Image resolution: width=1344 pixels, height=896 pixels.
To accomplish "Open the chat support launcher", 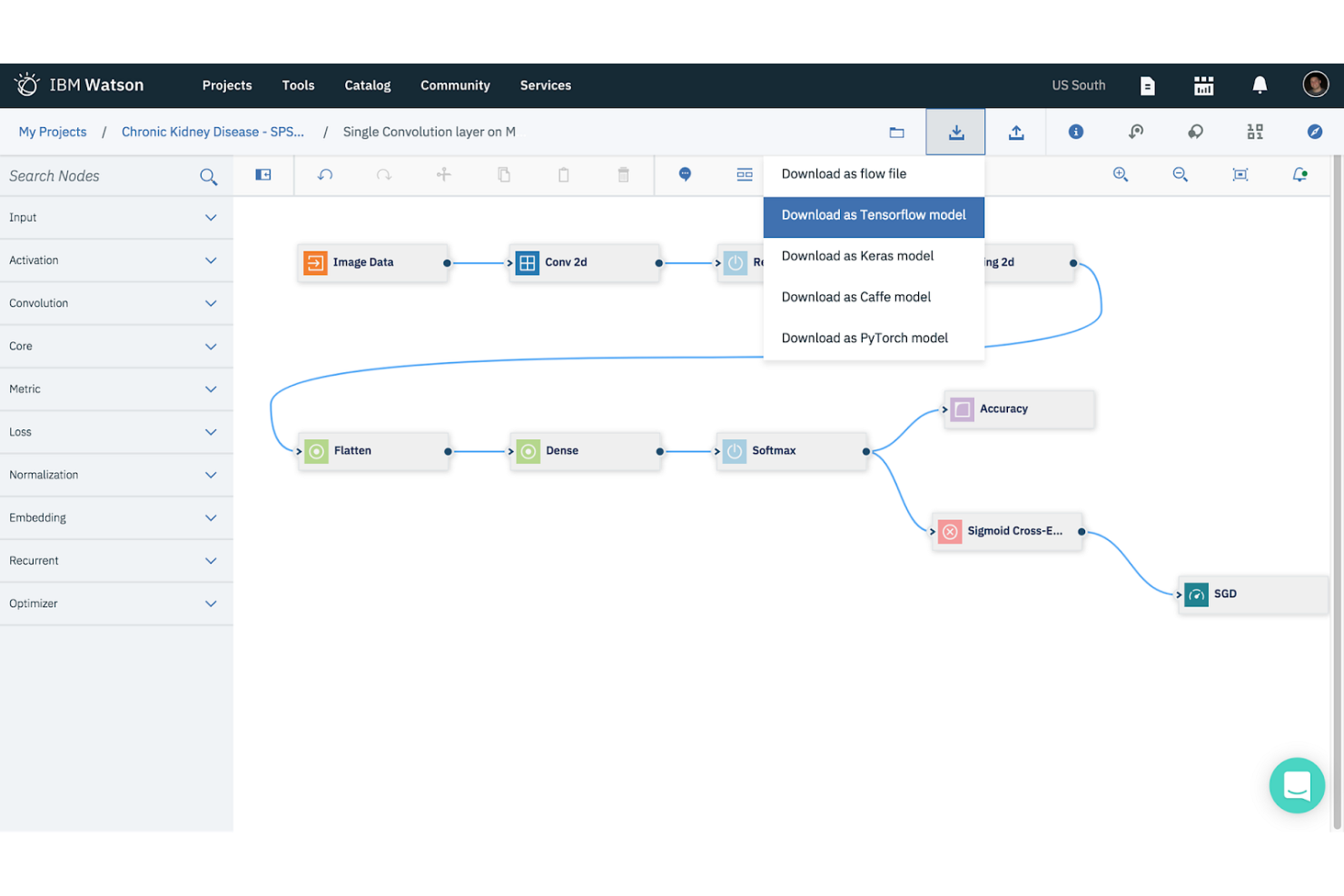I will coord(1297,786).
